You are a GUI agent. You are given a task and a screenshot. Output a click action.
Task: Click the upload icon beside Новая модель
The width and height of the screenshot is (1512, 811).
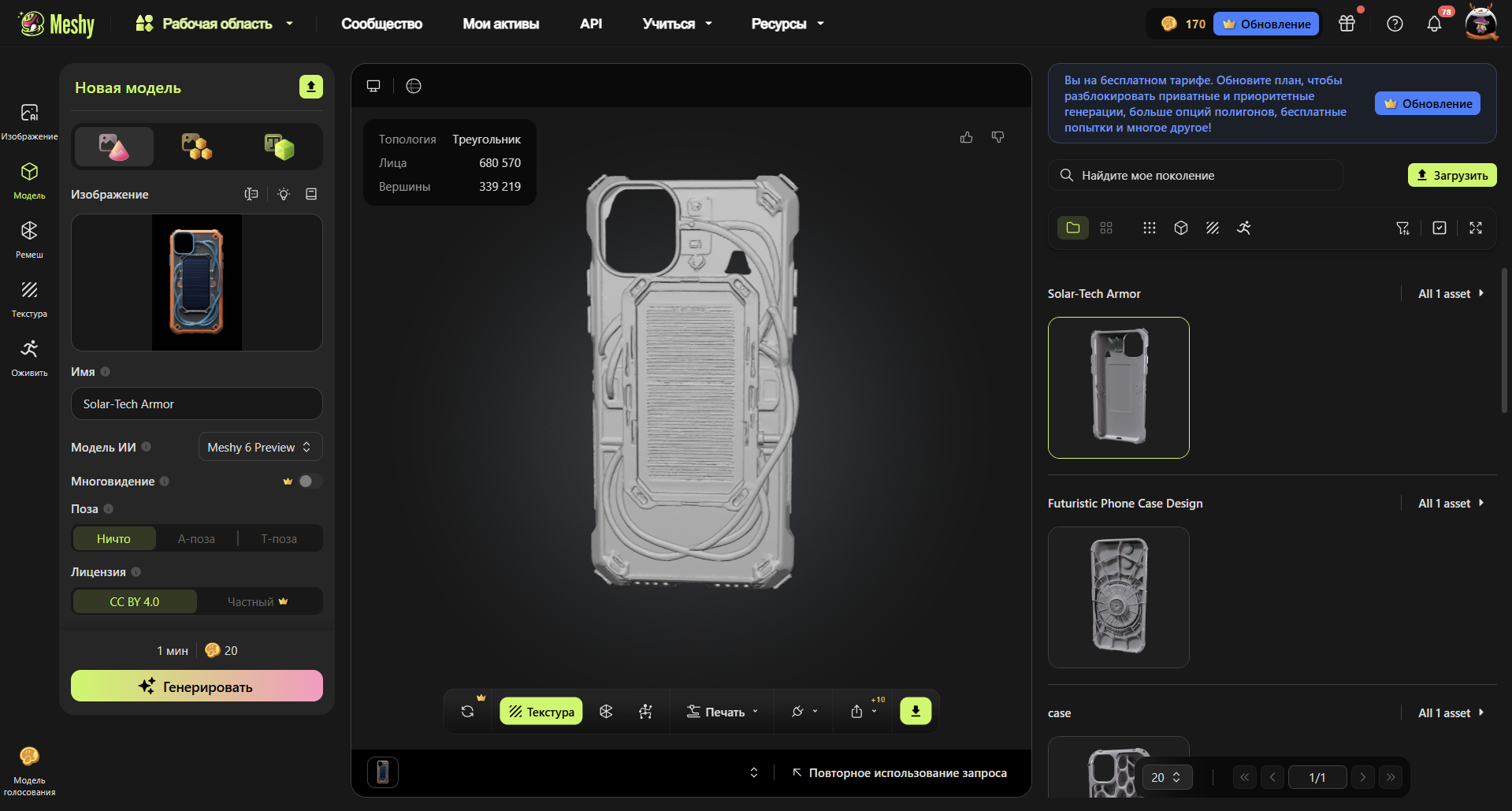pyautogui.click(x=311, y=87)
